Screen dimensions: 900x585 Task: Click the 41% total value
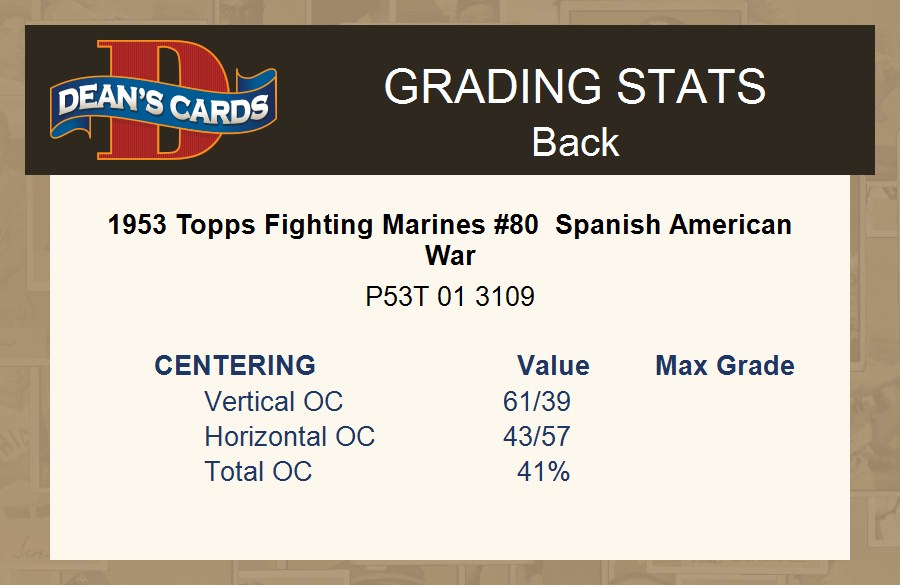[x=543, y=472]
